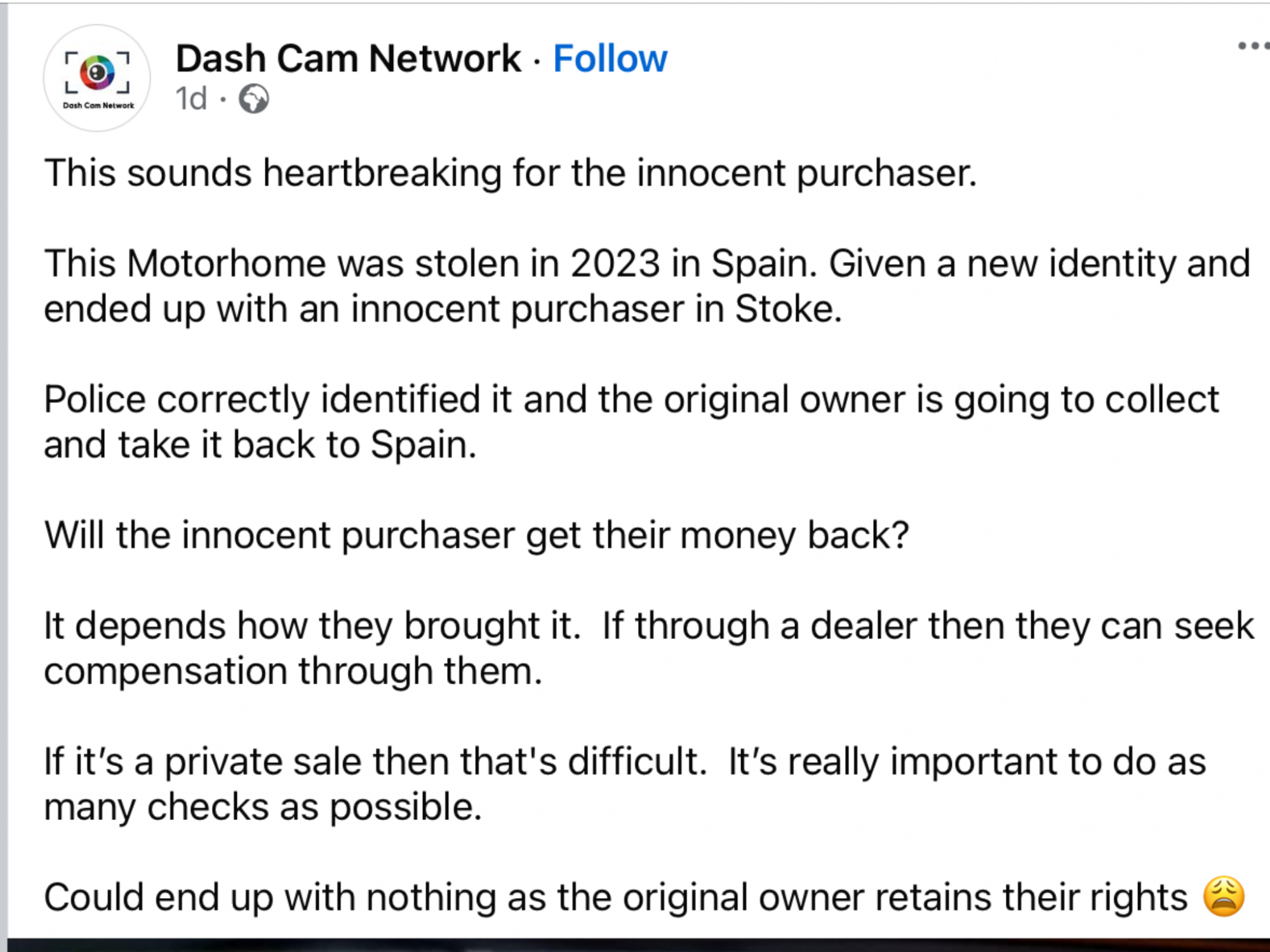This screenshot has height=952, width=1270.
Task: Click the year '2023' in the post text
Action: click(615, 263)
